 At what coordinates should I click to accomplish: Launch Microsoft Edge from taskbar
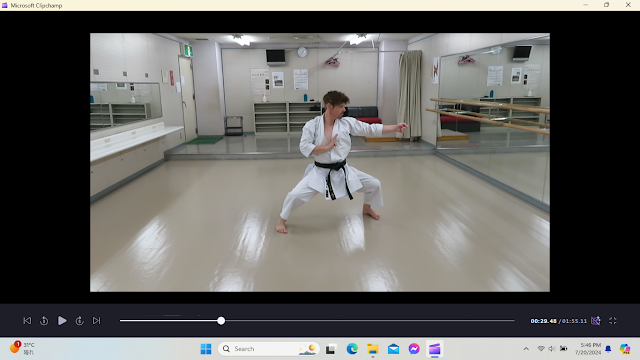352,349
